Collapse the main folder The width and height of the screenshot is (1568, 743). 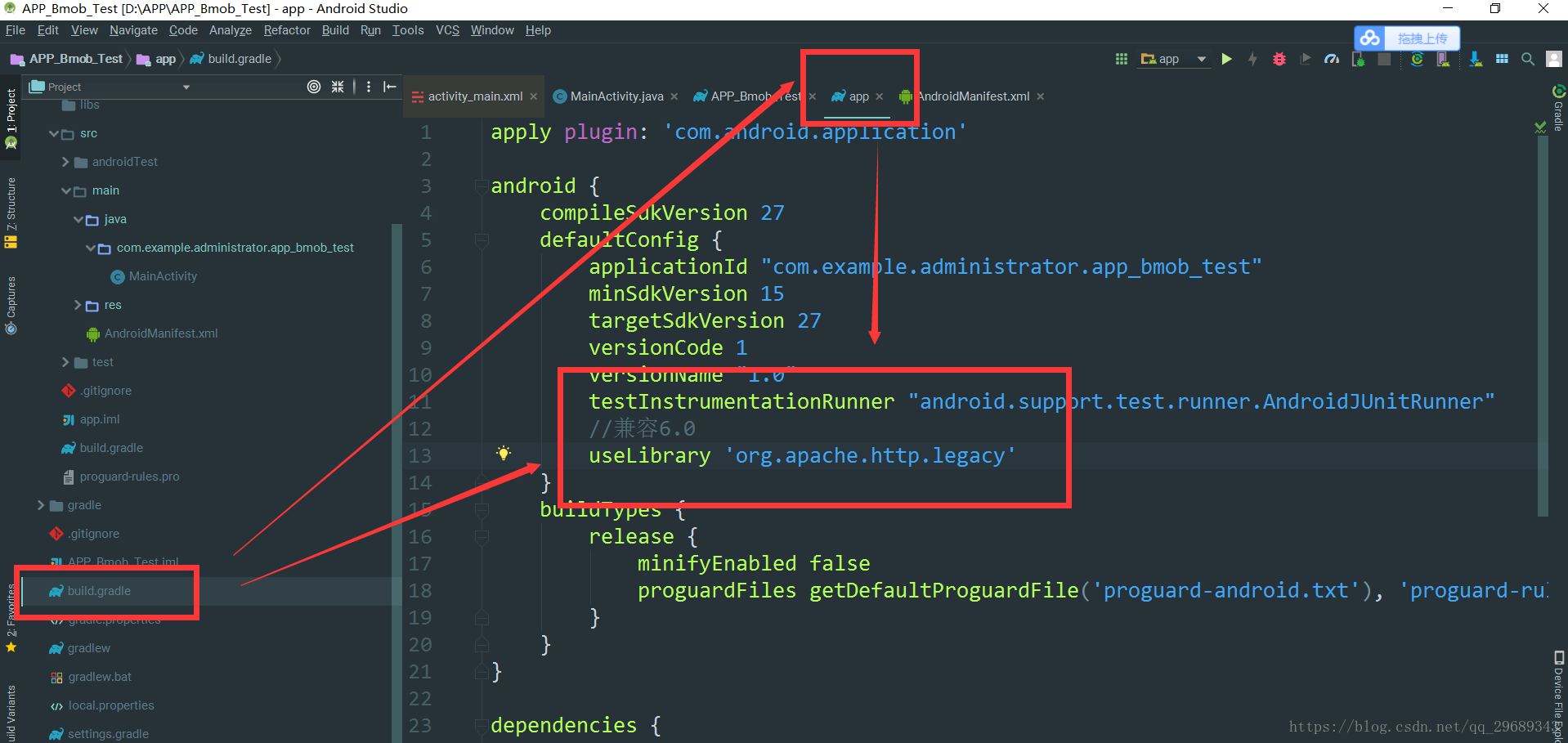(65, 190)
